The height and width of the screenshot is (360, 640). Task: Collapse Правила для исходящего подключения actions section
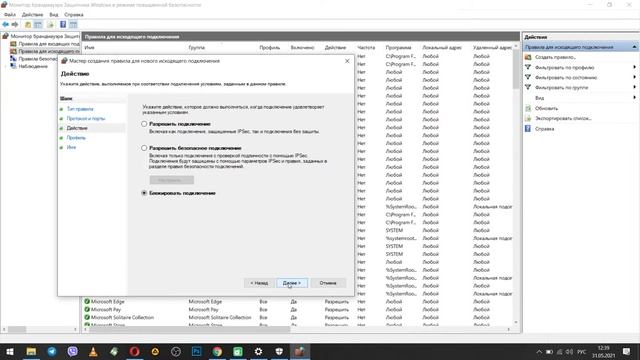[634, 47]
